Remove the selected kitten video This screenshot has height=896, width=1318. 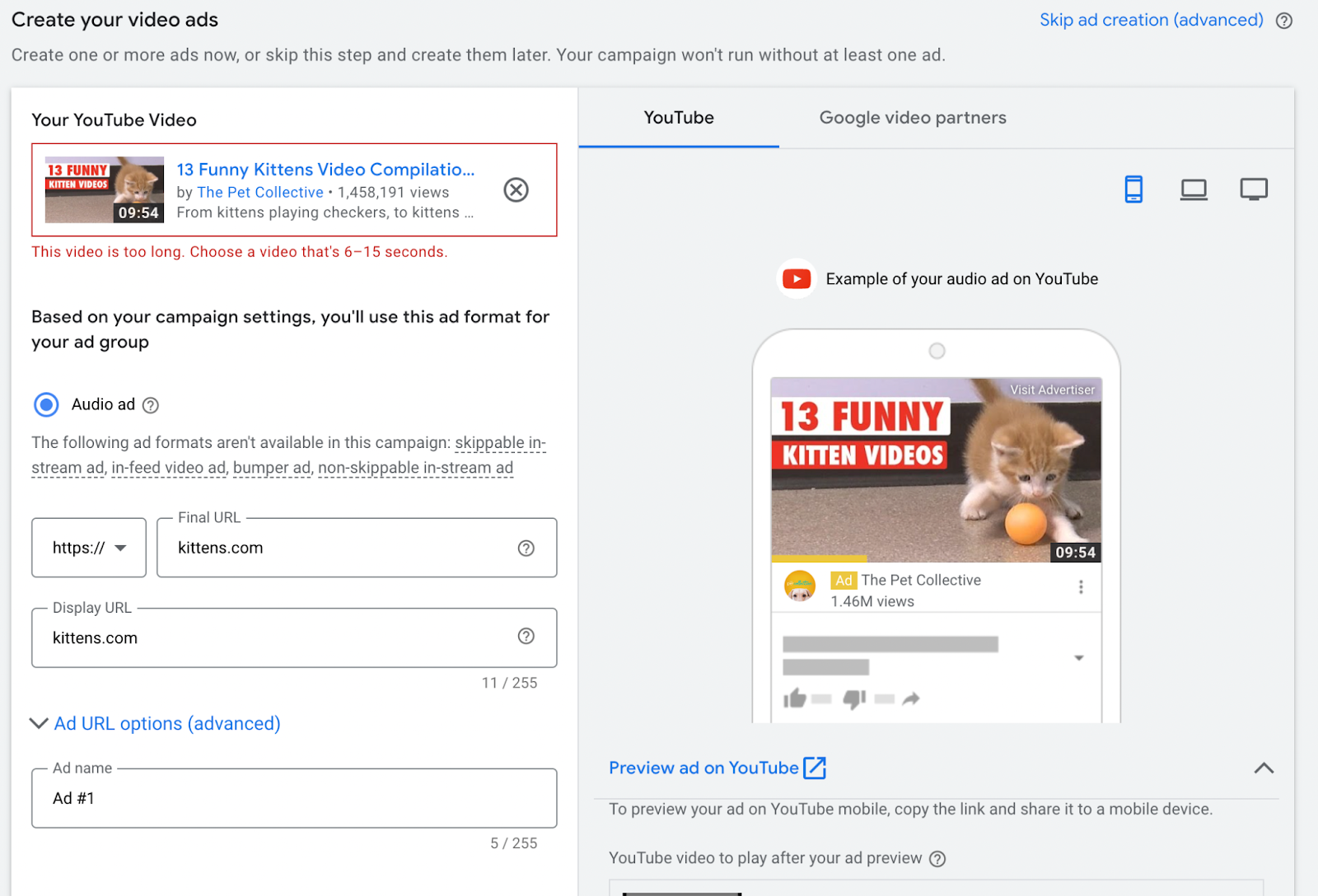click(x=516, y=190)
